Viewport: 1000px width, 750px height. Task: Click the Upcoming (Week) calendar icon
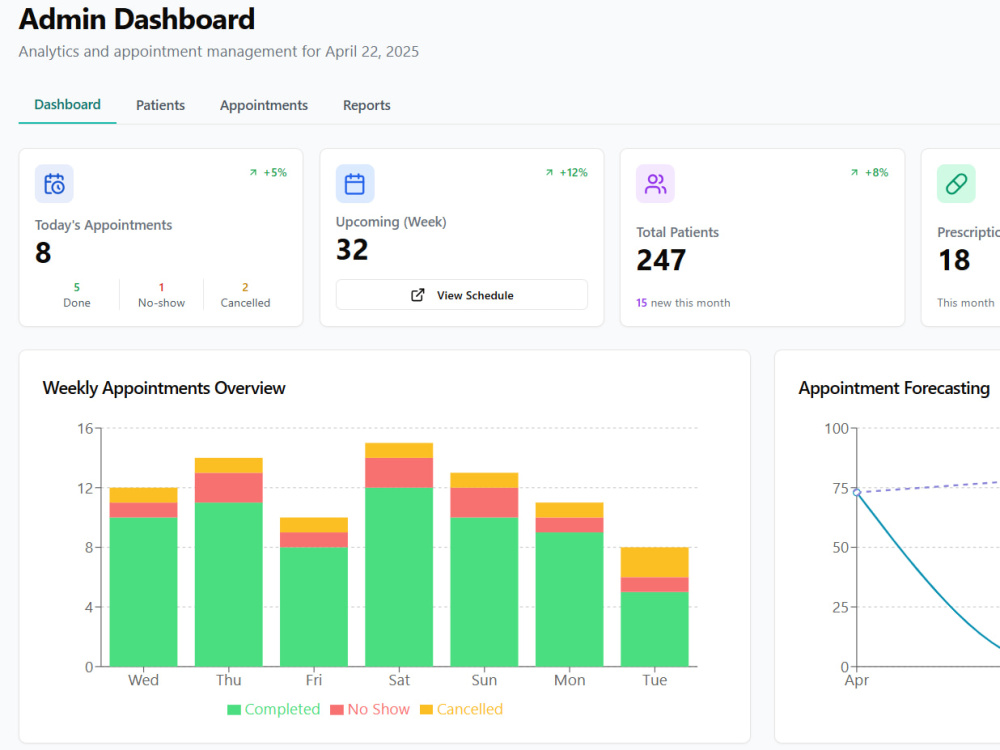[355, 184]
